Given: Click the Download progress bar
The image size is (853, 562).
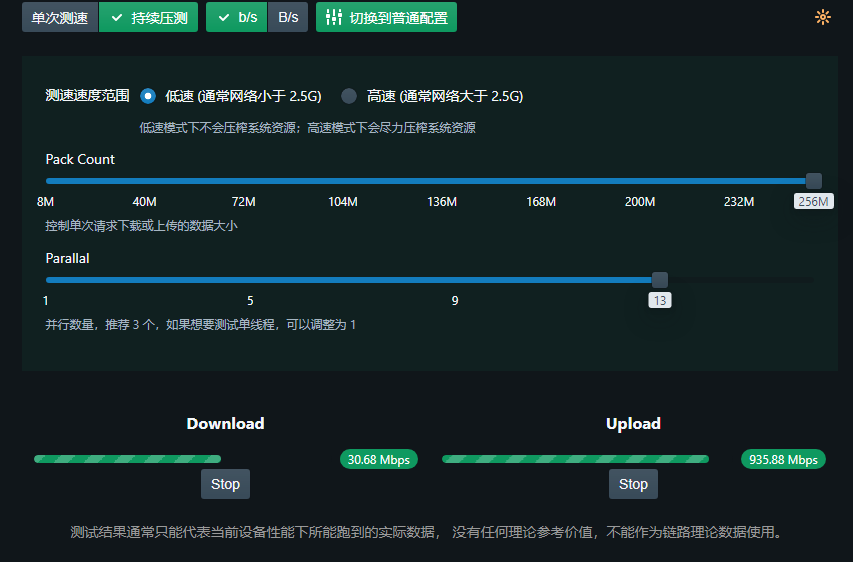Looking at the screenshot, I should point(127,459).
